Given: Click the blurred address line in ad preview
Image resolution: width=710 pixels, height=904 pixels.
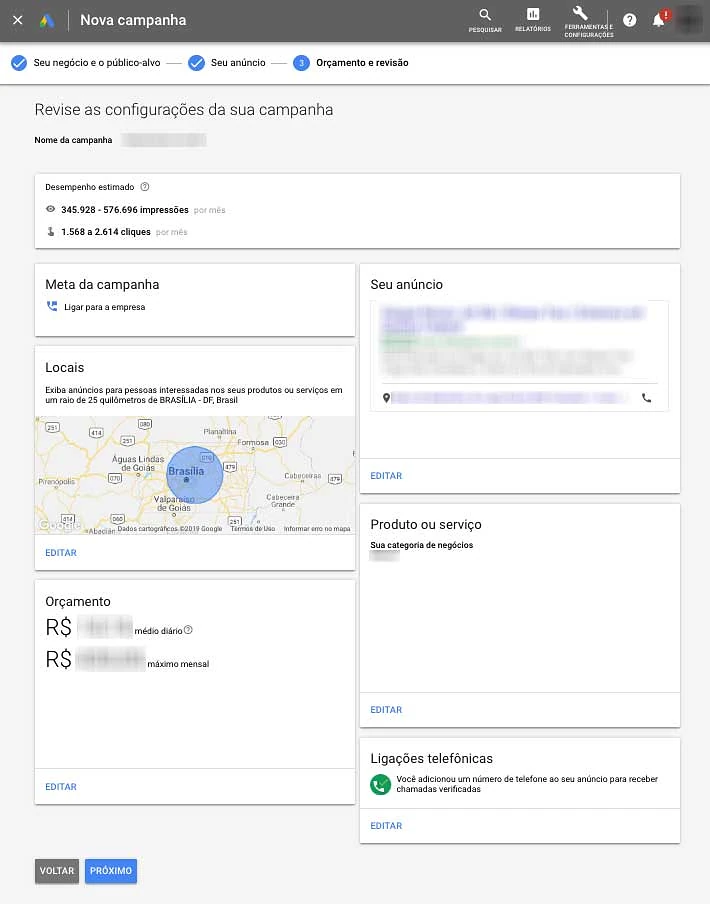Looking at the screenshot, I should click(x=510, y=398).
